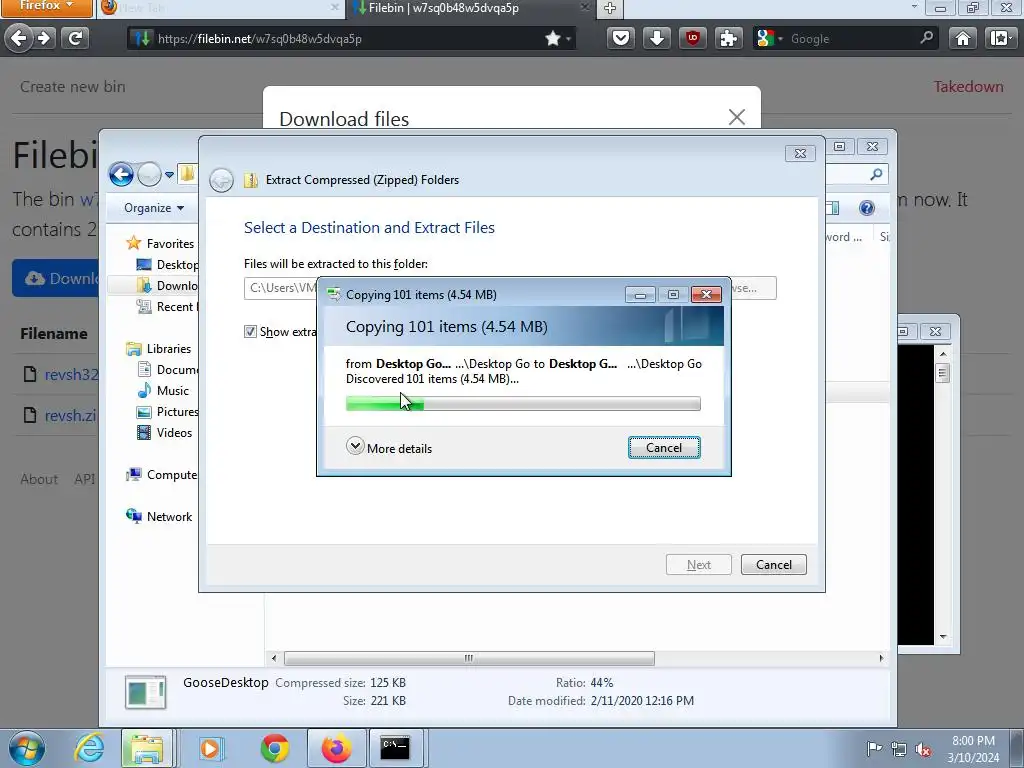
Task: Switch to Command Prompt taskbar icon
Action: pos(396,748)
